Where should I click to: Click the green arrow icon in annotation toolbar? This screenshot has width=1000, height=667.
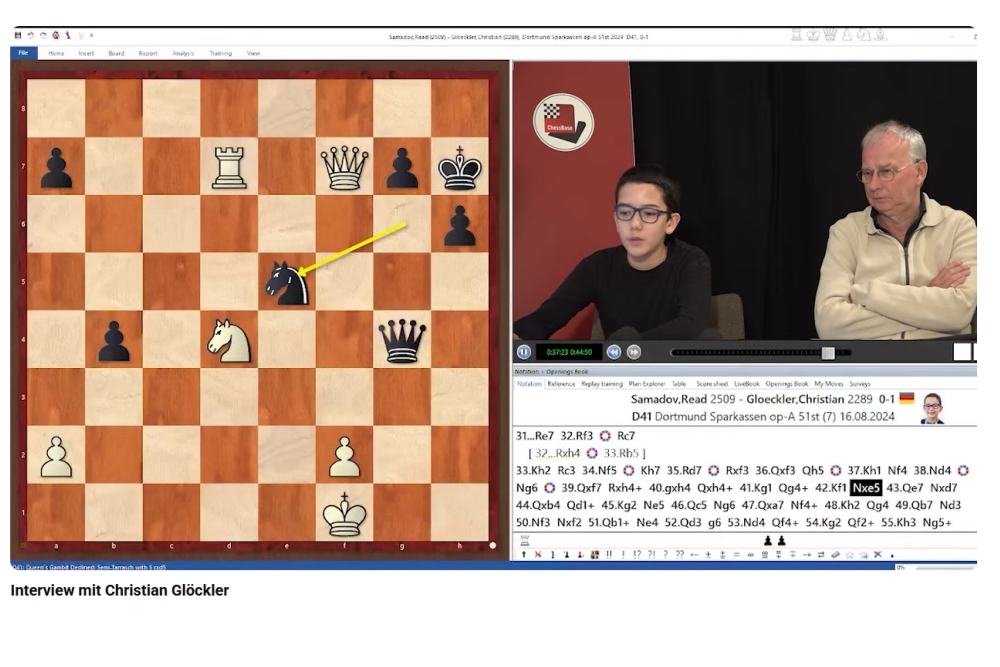(523, 555)
